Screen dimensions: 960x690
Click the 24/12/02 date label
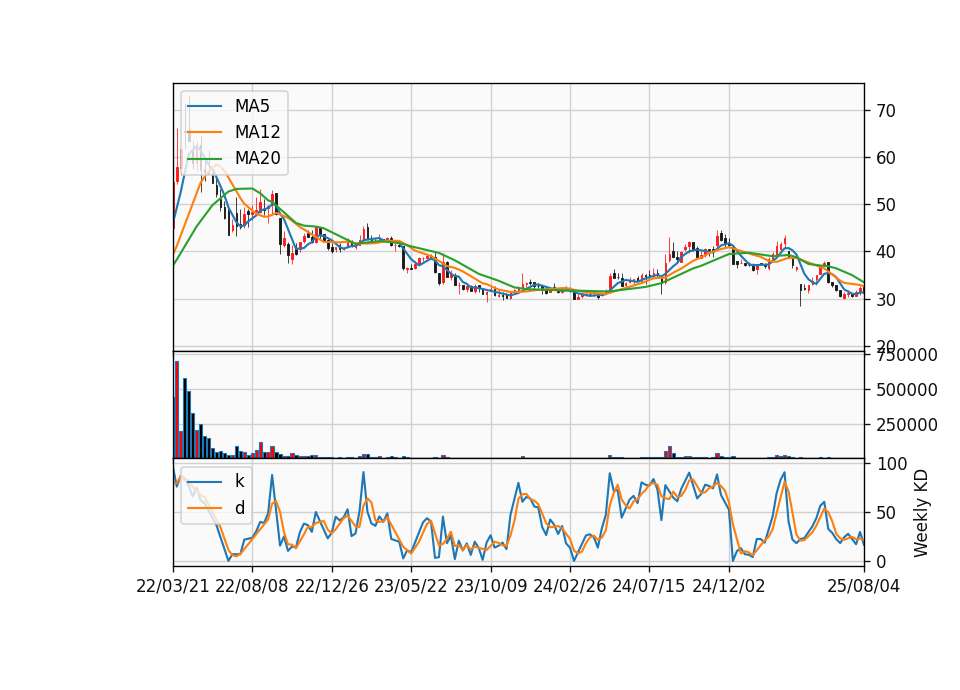click(729, 586)
